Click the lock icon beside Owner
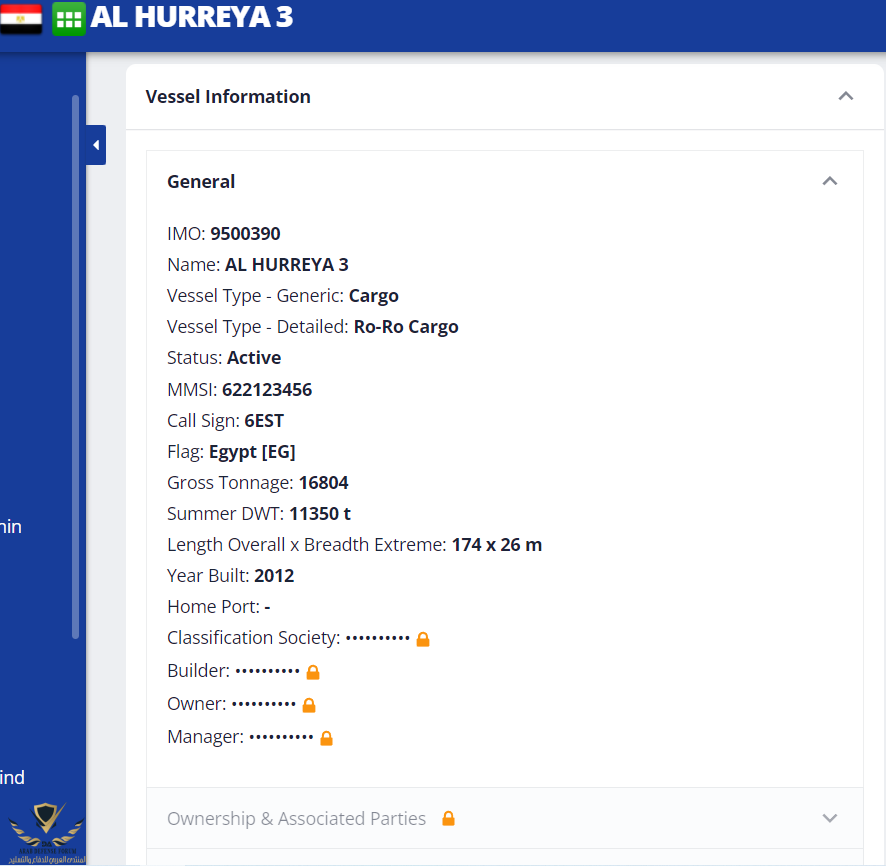Screen dimensions: 886x866 309,705
